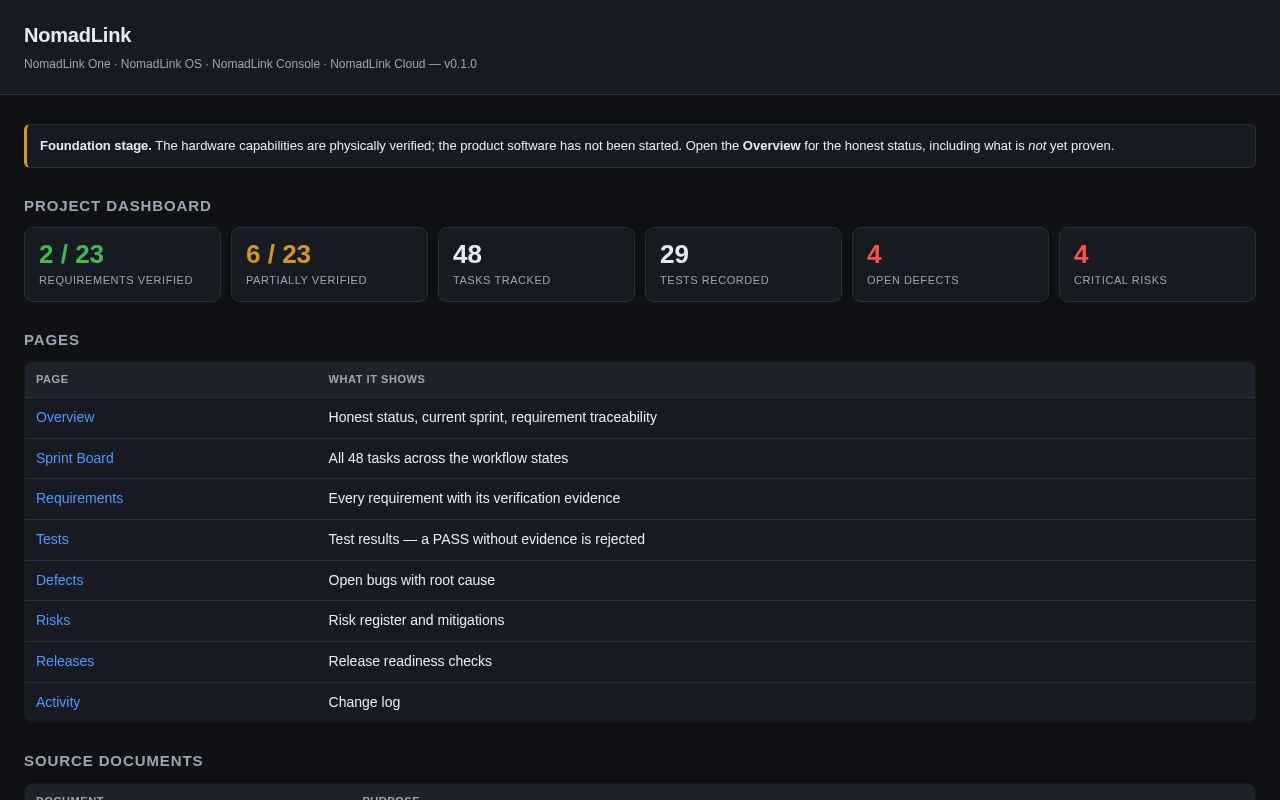Viewport: 1280px width, 800px height.
Task: Click the 'Change log' description cell
Action: [365, 702]
